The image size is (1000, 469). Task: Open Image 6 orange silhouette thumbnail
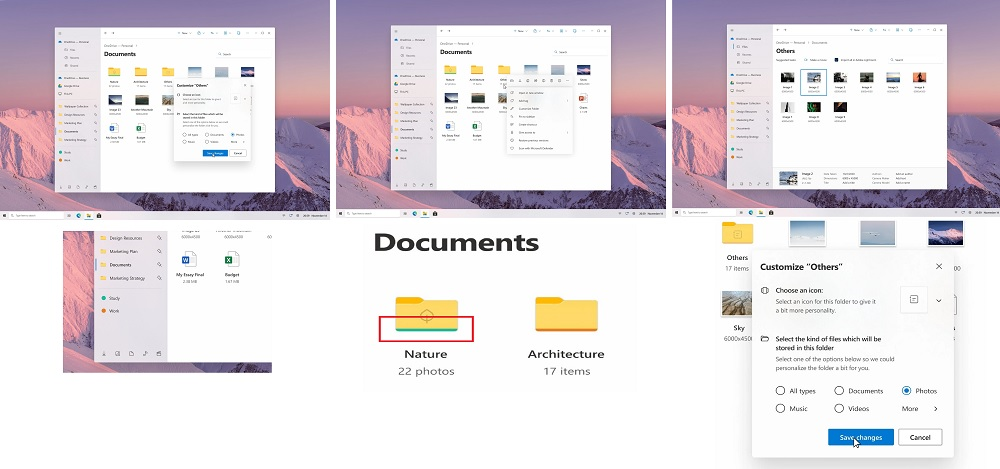(919, 78)
